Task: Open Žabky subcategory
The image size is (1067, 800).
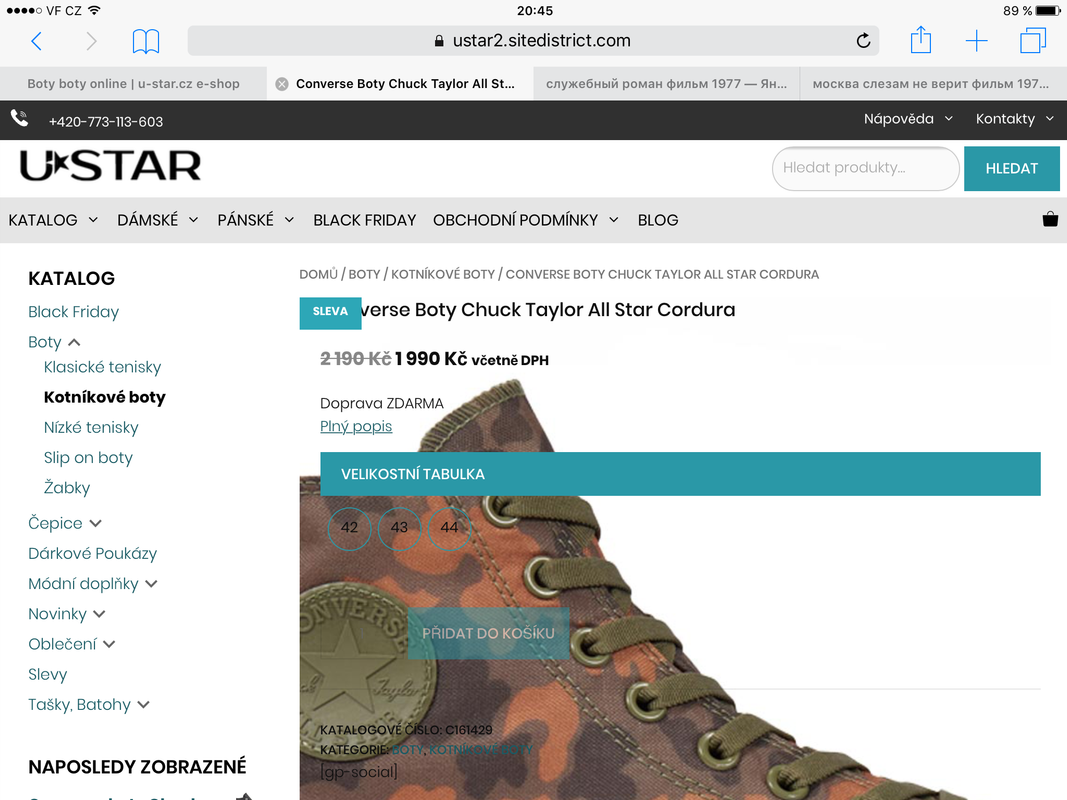Action: pyautogui.click(x=67, y=487)
